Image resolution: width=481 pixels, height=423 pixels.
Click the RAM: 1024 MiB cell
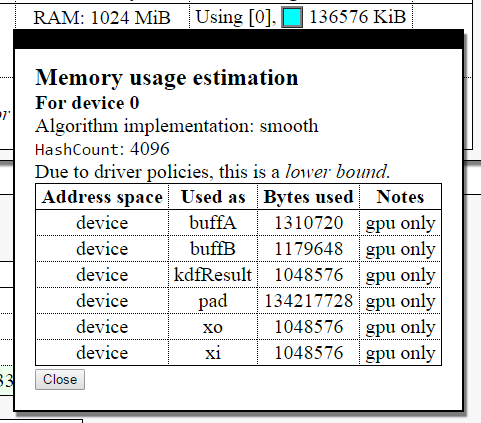click(x=102, y=17)
